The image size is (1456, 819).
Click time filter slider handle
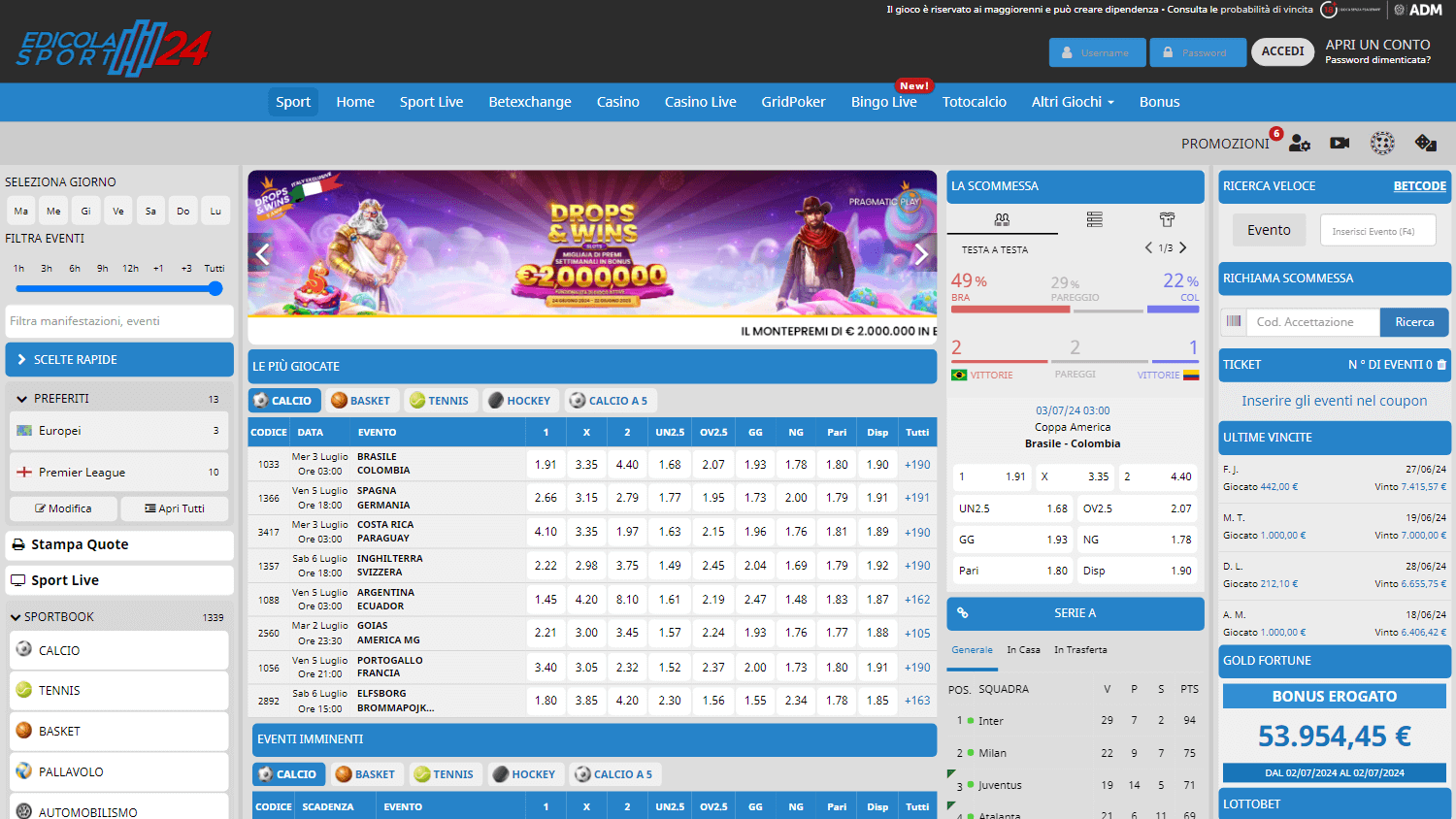(x=215, y=288)
